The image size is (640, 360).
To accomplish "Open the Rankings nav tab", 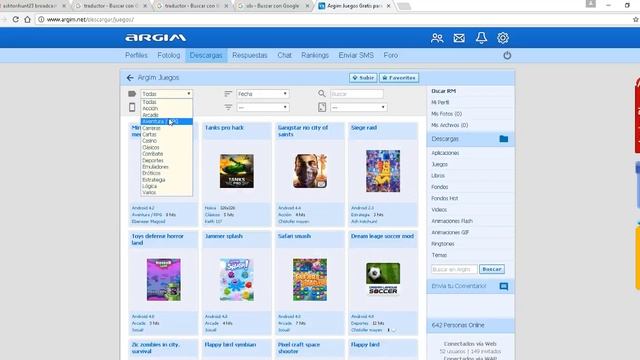I will point(315,55).
